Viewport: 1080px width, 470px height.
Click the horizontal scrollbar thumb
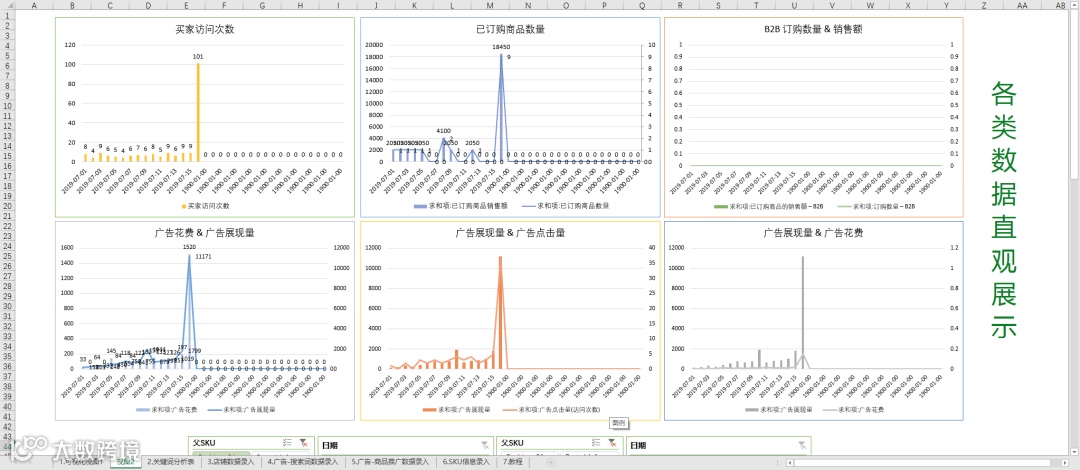(x=923, y=462)
